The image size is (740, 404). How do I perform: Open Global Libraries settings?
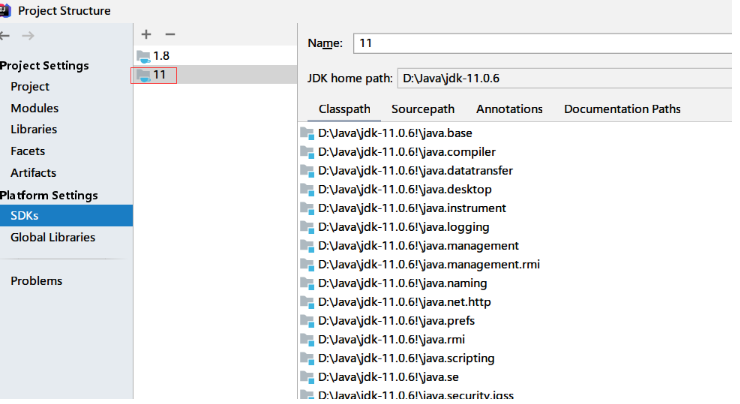point(53,237)
